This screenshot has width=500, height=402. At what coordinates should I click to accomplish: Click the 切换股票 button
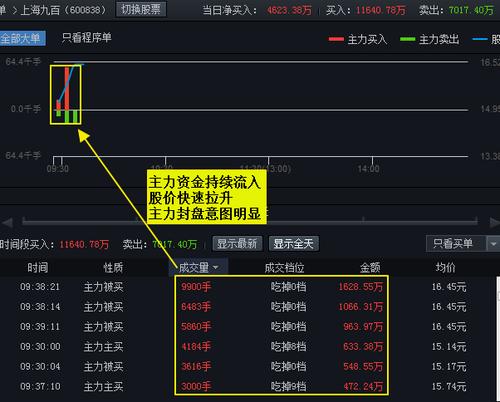pyautogui.click(x=141, y=9)
